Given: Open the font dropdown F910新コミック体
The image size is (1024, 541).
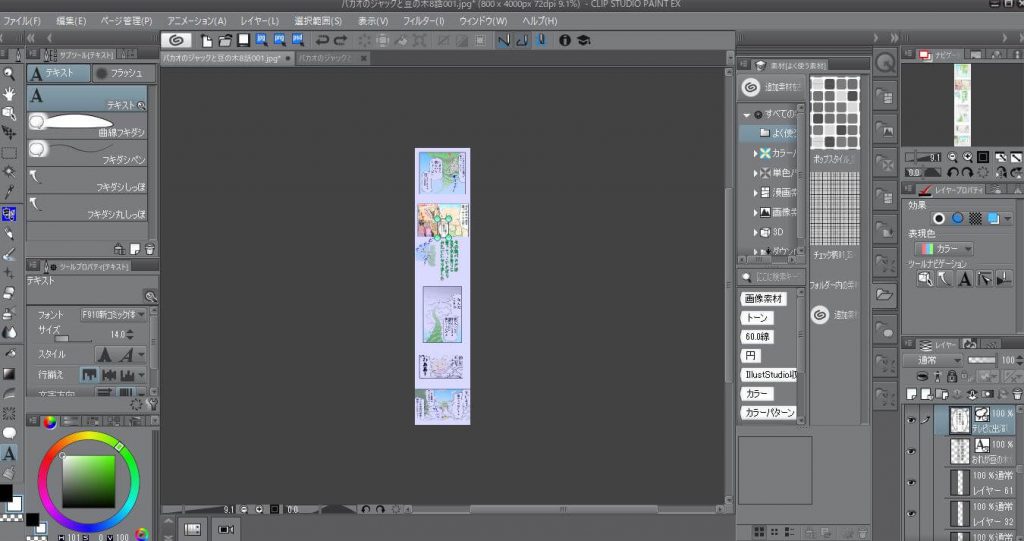Looking at the screenshot, I should (x=113, y=315).
